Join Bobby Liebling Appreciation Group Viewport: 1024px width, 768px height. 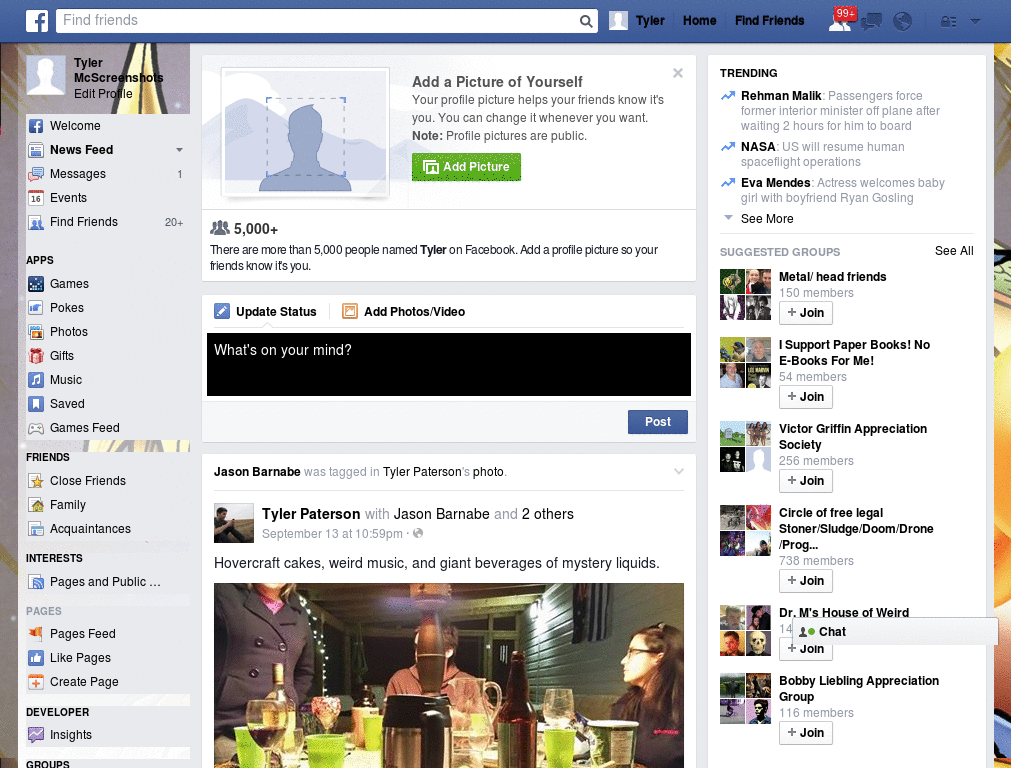point(805,733)
